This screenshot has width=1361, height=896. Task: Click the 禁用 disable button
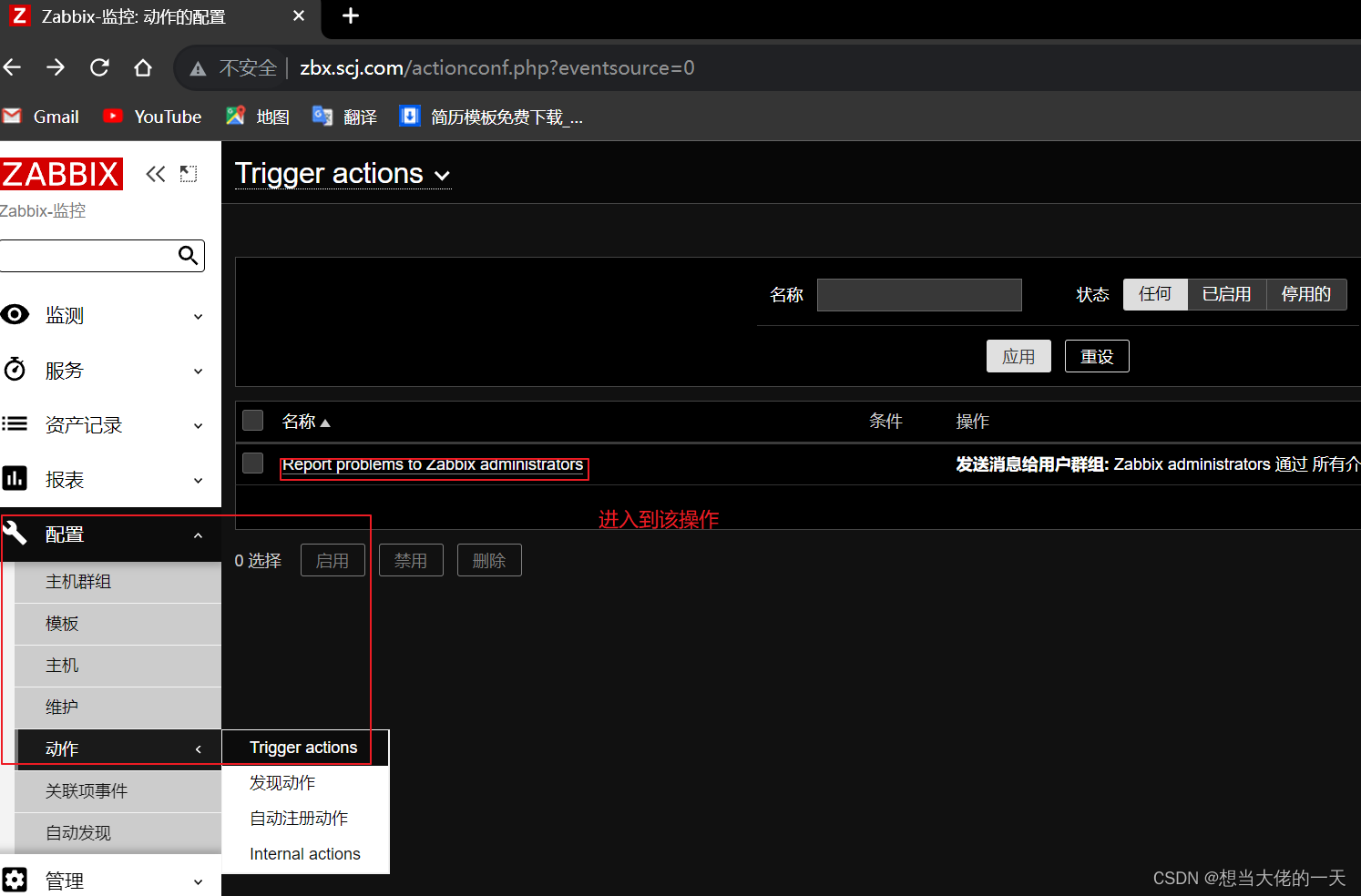(411, 560)
